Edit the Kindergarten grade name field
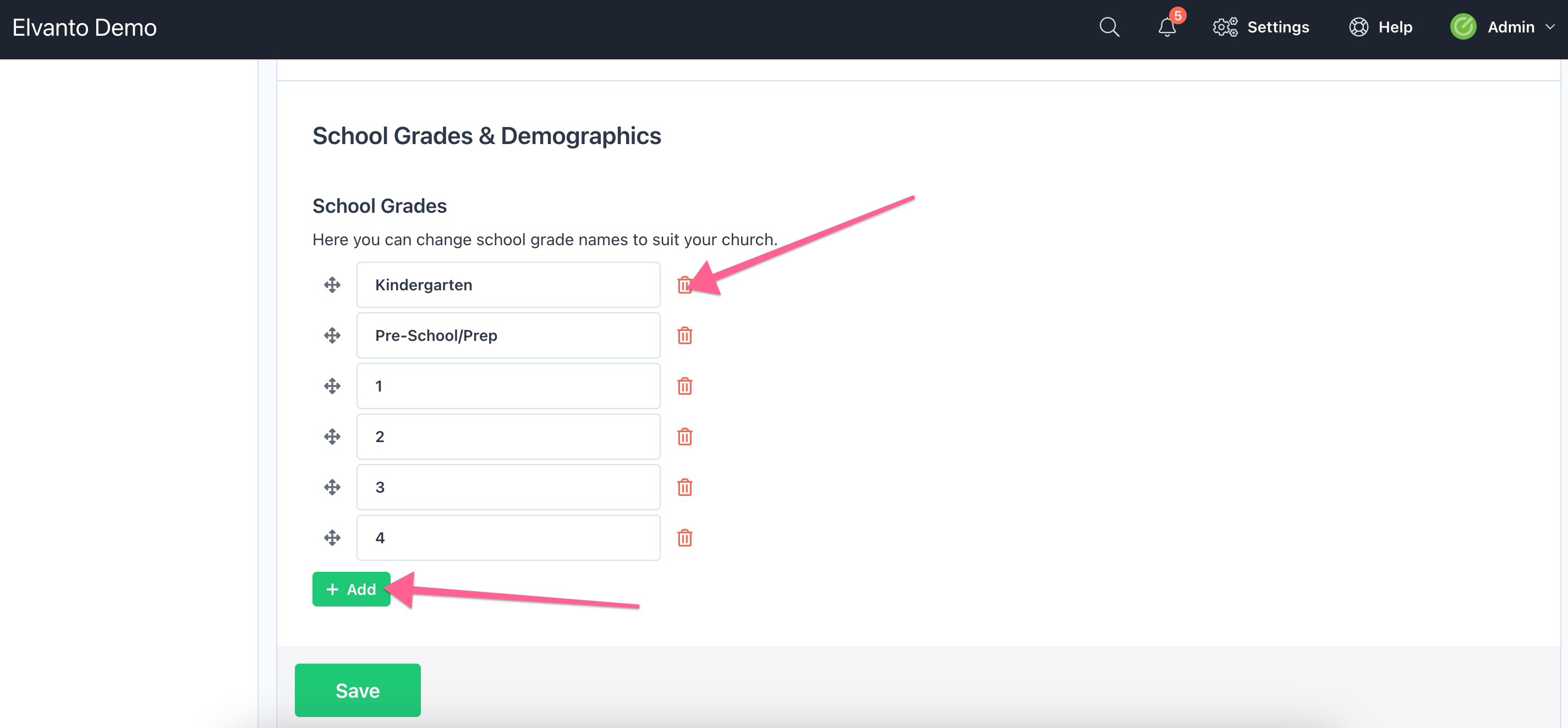Image resolution: width=1568 pixels, height=728 pixels. coord(508,285)
